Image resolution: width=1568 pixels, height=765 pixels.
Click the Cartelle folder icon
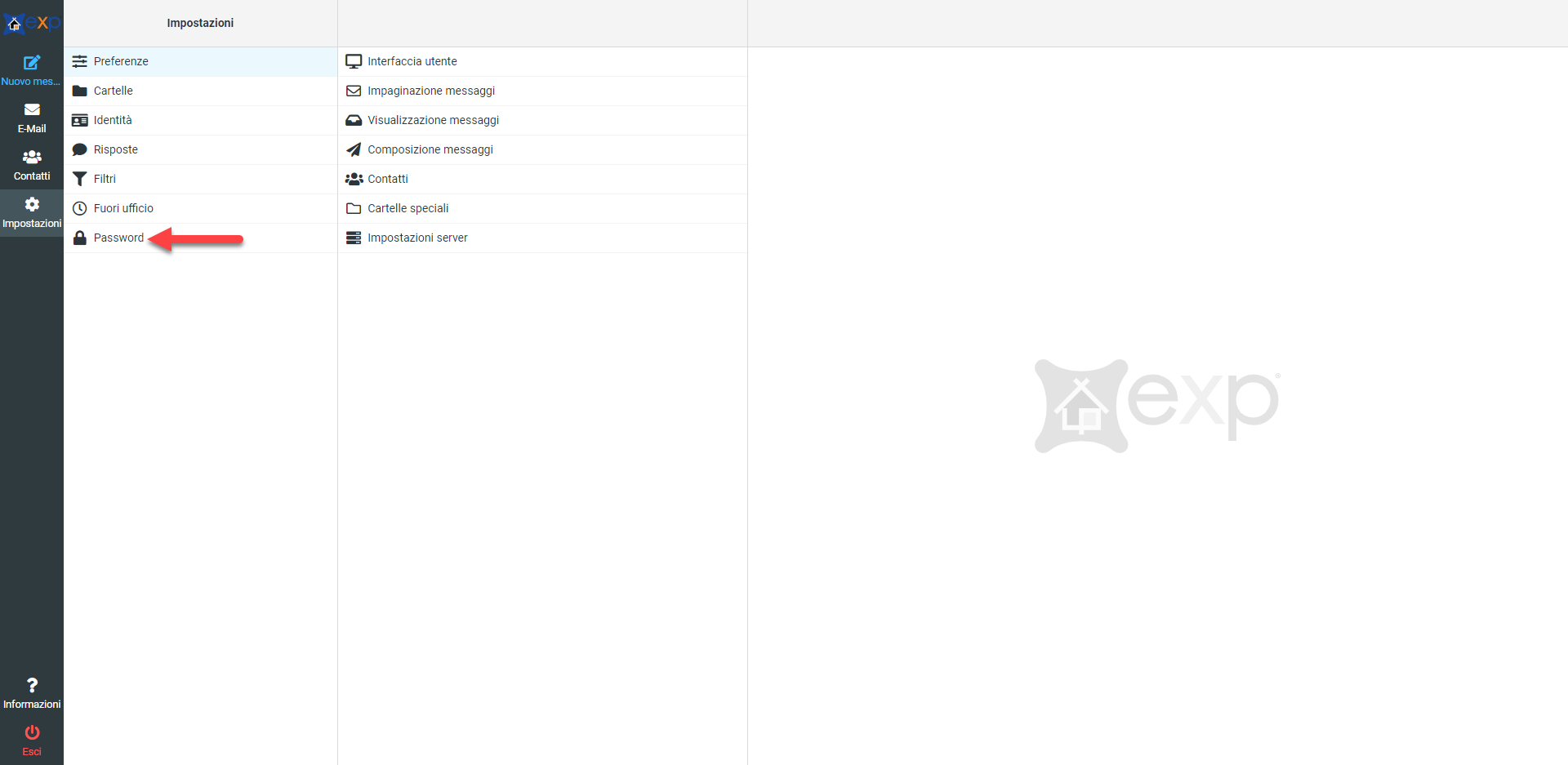tap(79, 91)
